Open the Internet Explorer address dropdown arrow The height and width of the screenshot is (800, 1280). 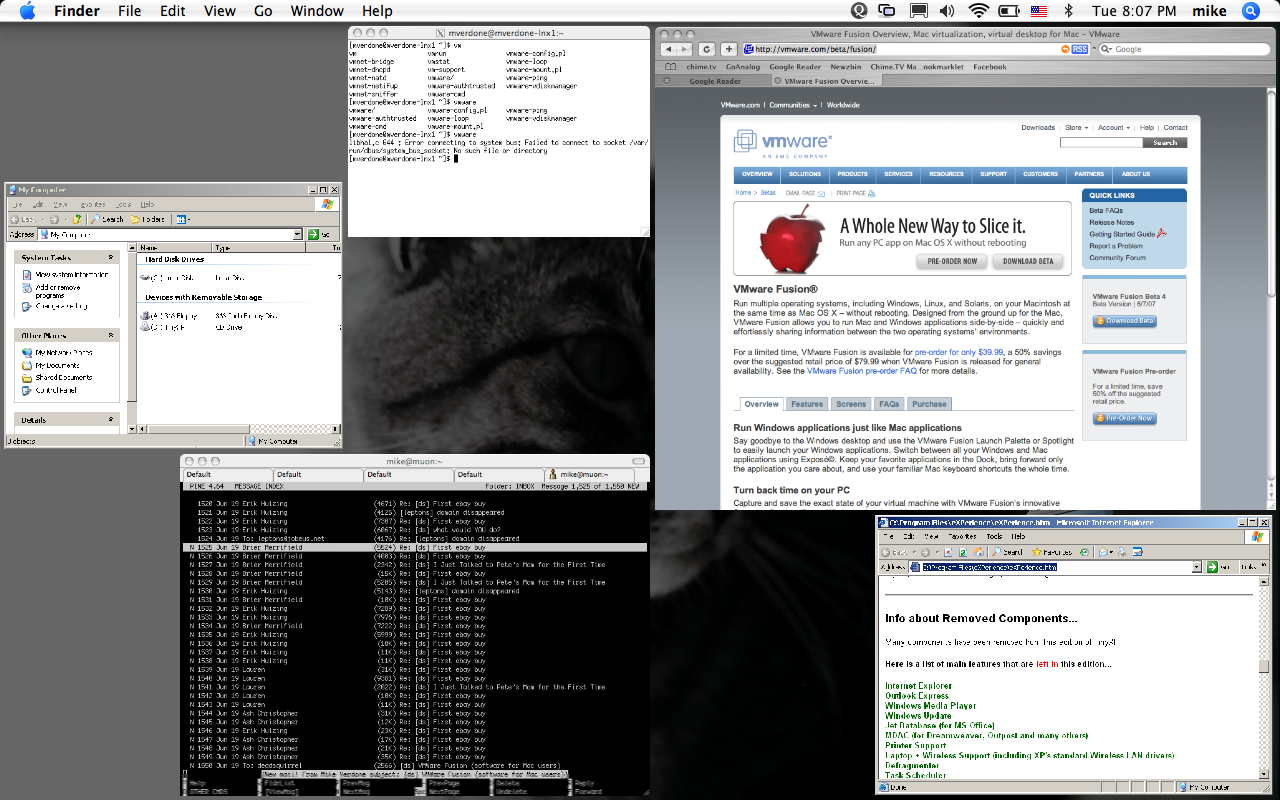pyautogui.click(x=1196, y=567)
